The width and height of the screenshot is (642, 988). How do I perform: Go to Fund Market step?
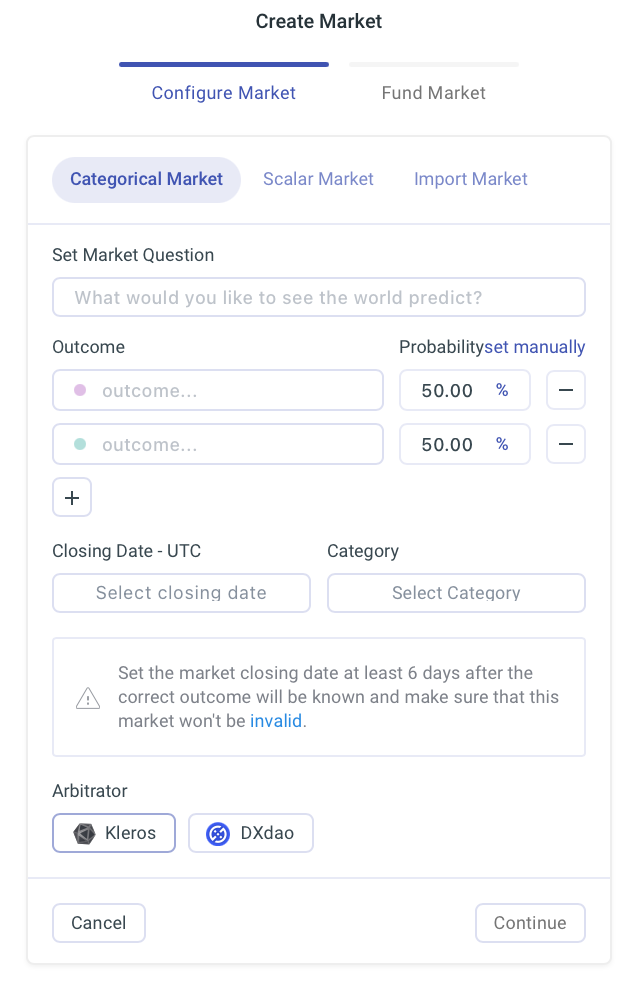pyautogui.click(x=433, y=93)
